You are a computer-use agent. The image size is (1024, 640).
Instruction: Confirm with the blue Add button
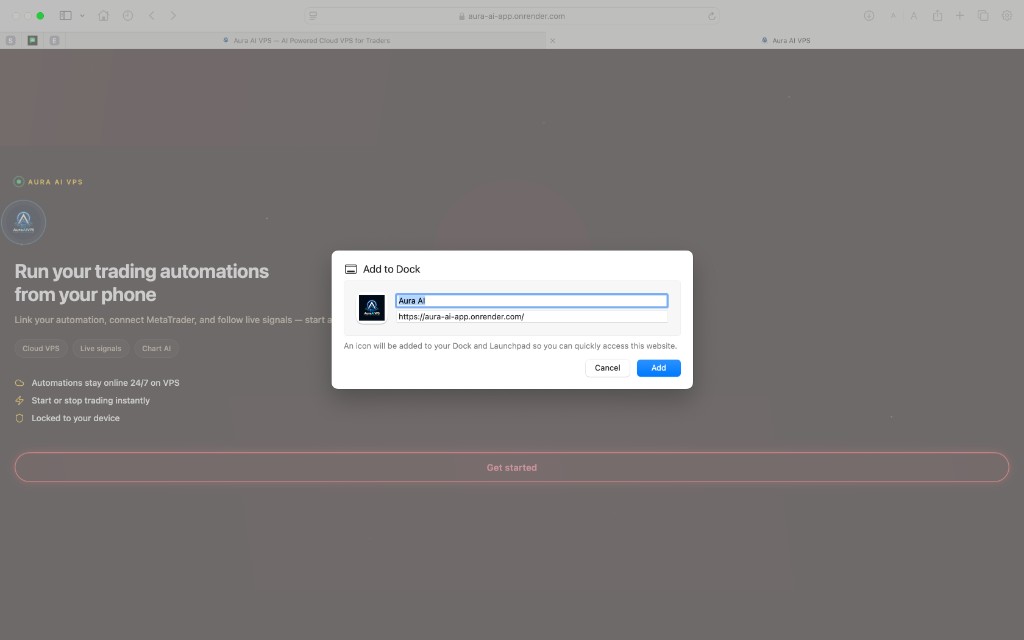tap(658, 368)
